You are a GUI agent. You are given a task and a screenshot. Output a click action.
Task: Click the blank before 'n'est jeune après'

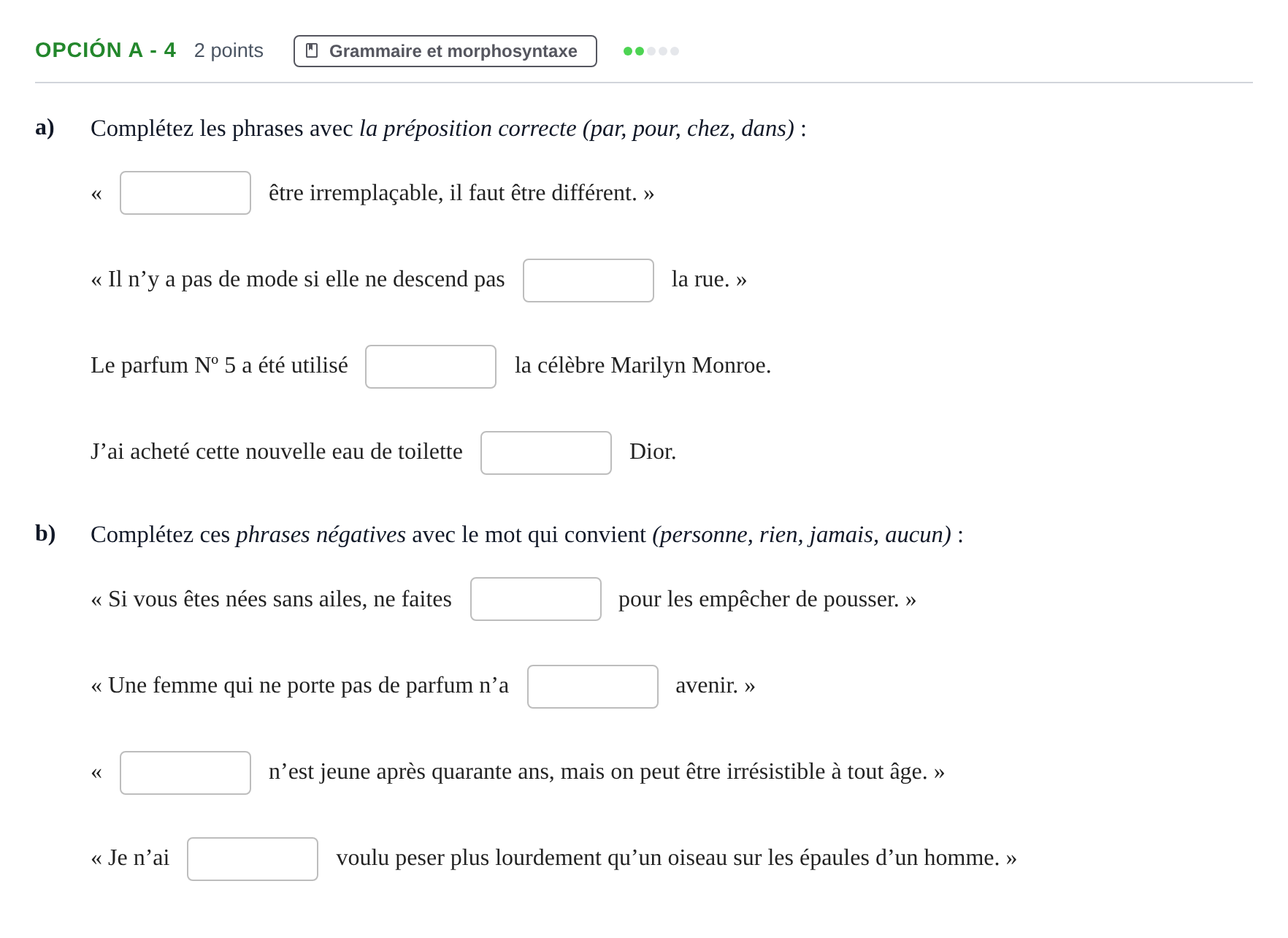pyautogui.click(x=185, y=773)
